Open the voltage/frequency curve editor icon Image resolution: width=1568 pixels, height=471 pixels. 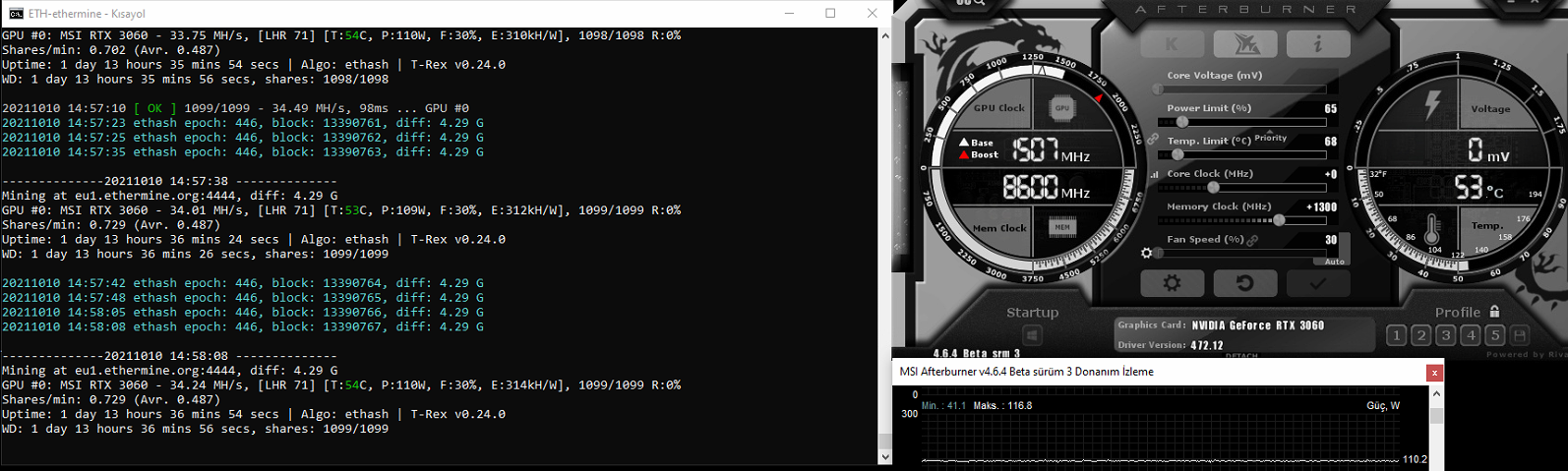click(x=1154, y=174)
